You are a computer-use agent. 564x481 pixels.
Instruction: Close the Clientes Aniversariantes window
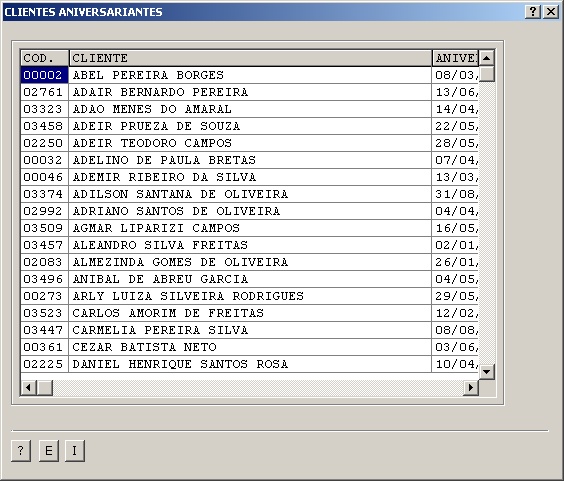coord(551,12)
